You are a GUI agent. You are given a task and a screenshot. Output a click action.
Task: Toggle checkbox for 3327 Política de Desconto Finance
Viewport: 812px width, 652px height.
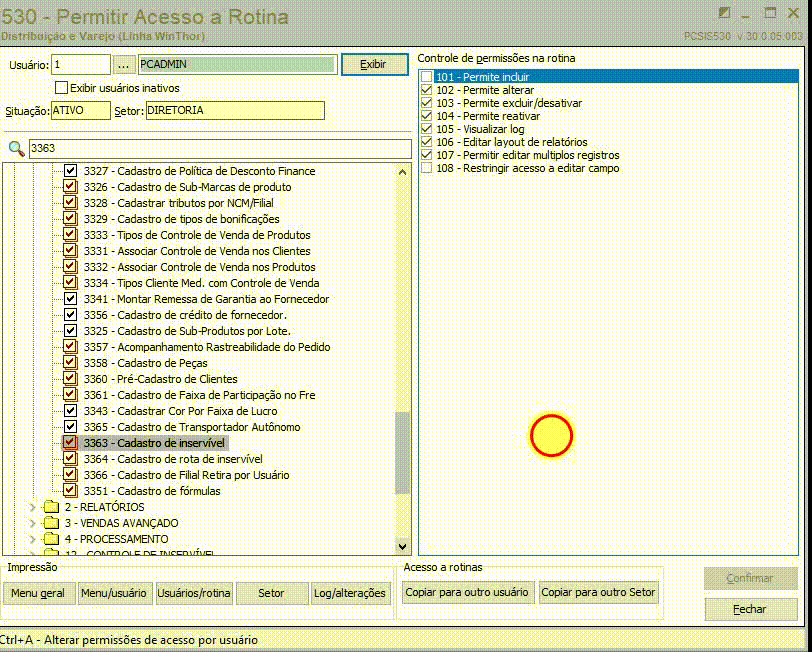pos(70,170)
